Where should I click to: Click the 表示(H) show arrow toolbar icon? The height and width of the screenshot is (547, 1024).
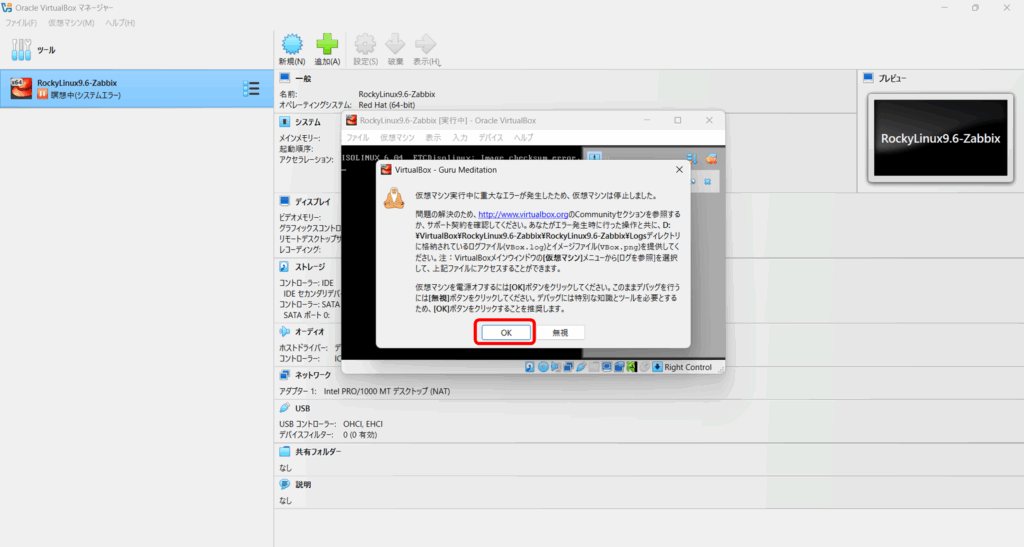[425, 44]
